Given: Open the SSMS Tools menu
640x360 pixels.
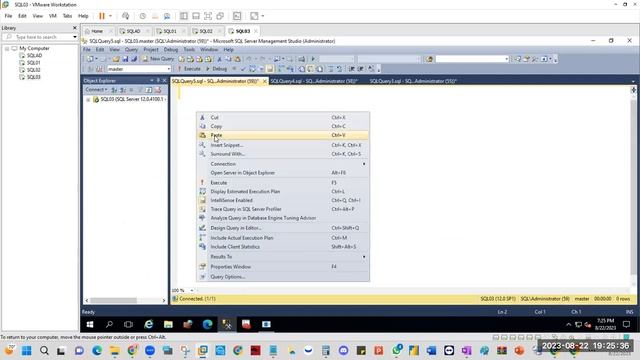Looking at the screenshot, I should pyautogui.click(x=189, y=50).
